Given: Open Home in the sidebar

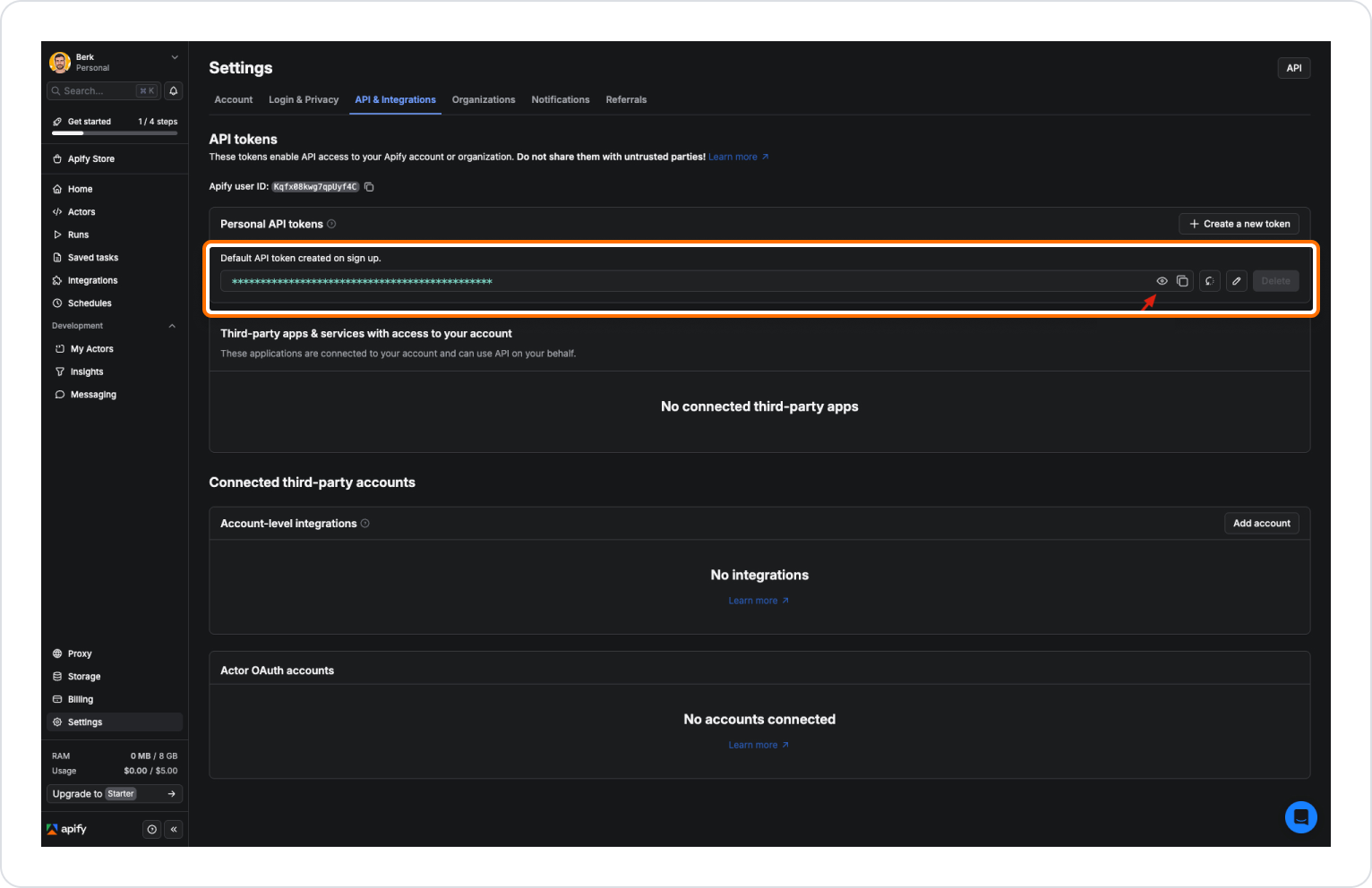Looking at the screenshot, I should click(x=115, y=189).
